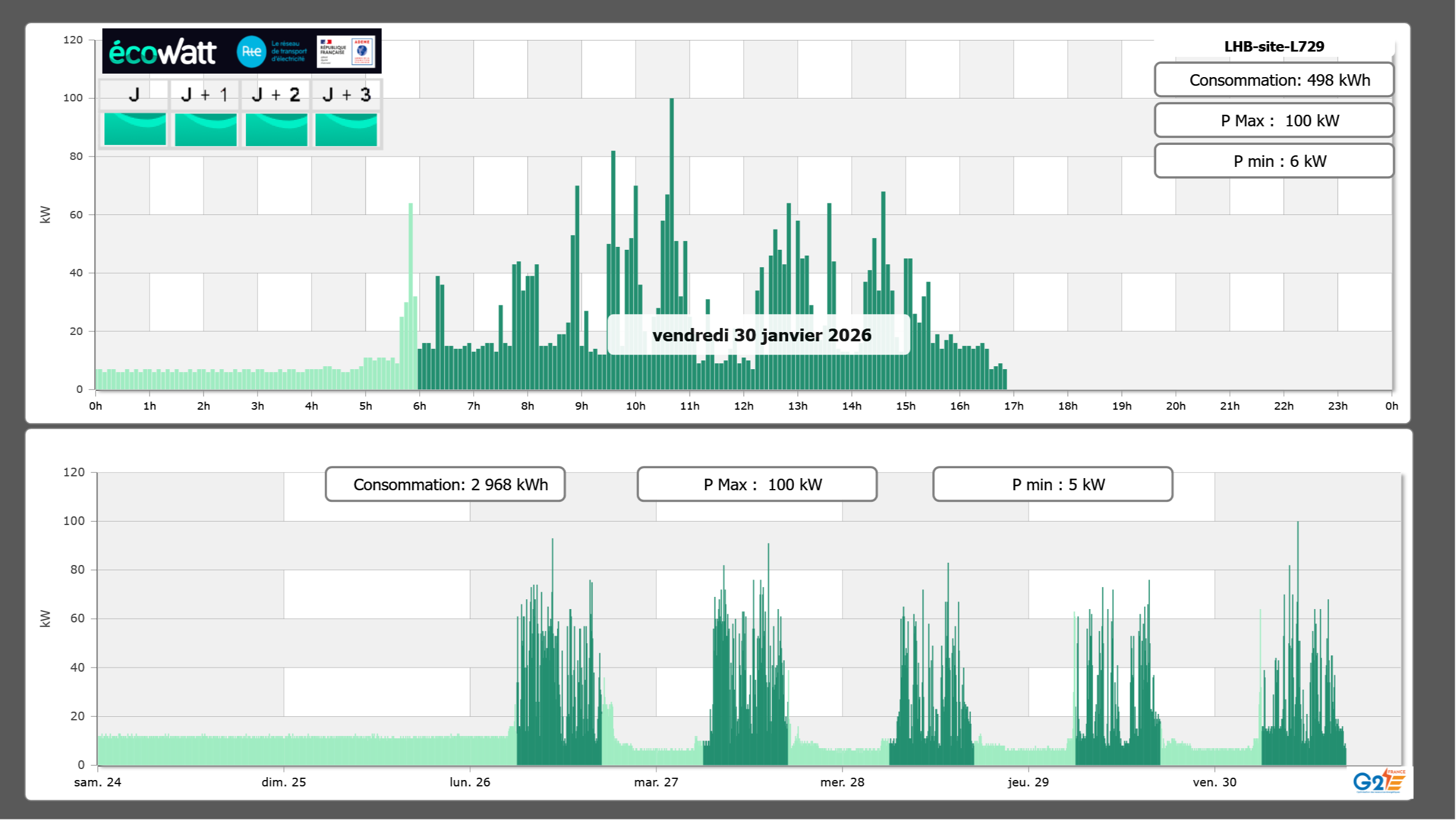Viewport: 1456px width, 820px height.
Task: Select the green J + 3 indicator
Action: click(346, 129)
